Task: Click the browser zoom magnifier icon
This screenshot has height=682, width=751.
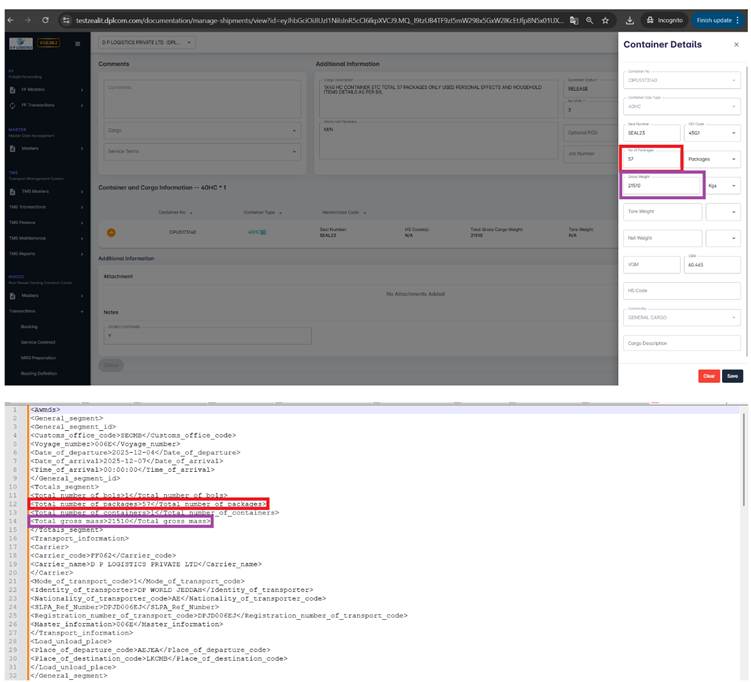Action: tap(589, 20)
